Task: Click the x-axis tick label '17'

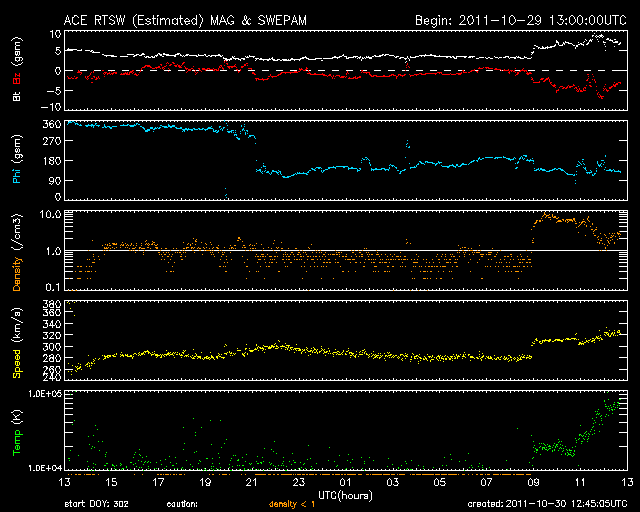Action: [158, 482]
